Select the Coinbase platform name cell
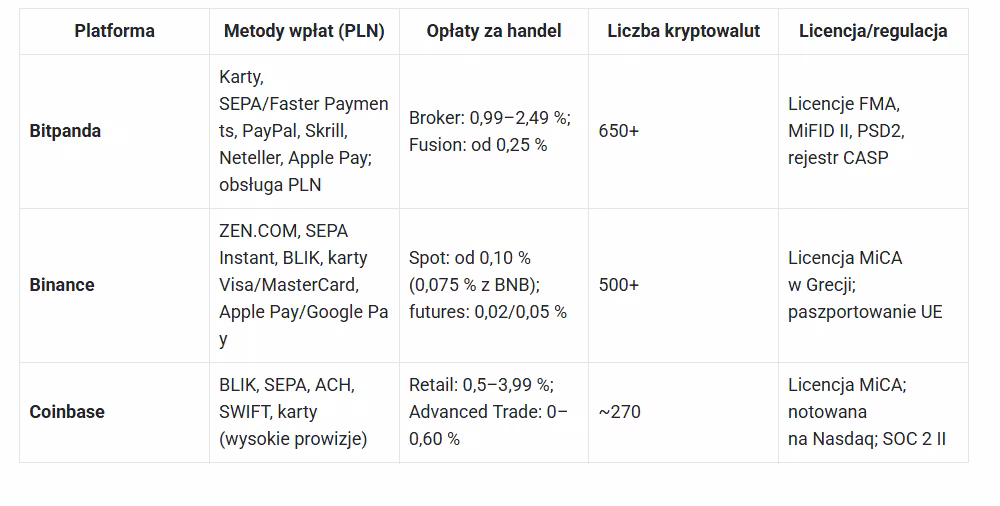Screen dimensions: 1000x506 click(x=67, y=412)
